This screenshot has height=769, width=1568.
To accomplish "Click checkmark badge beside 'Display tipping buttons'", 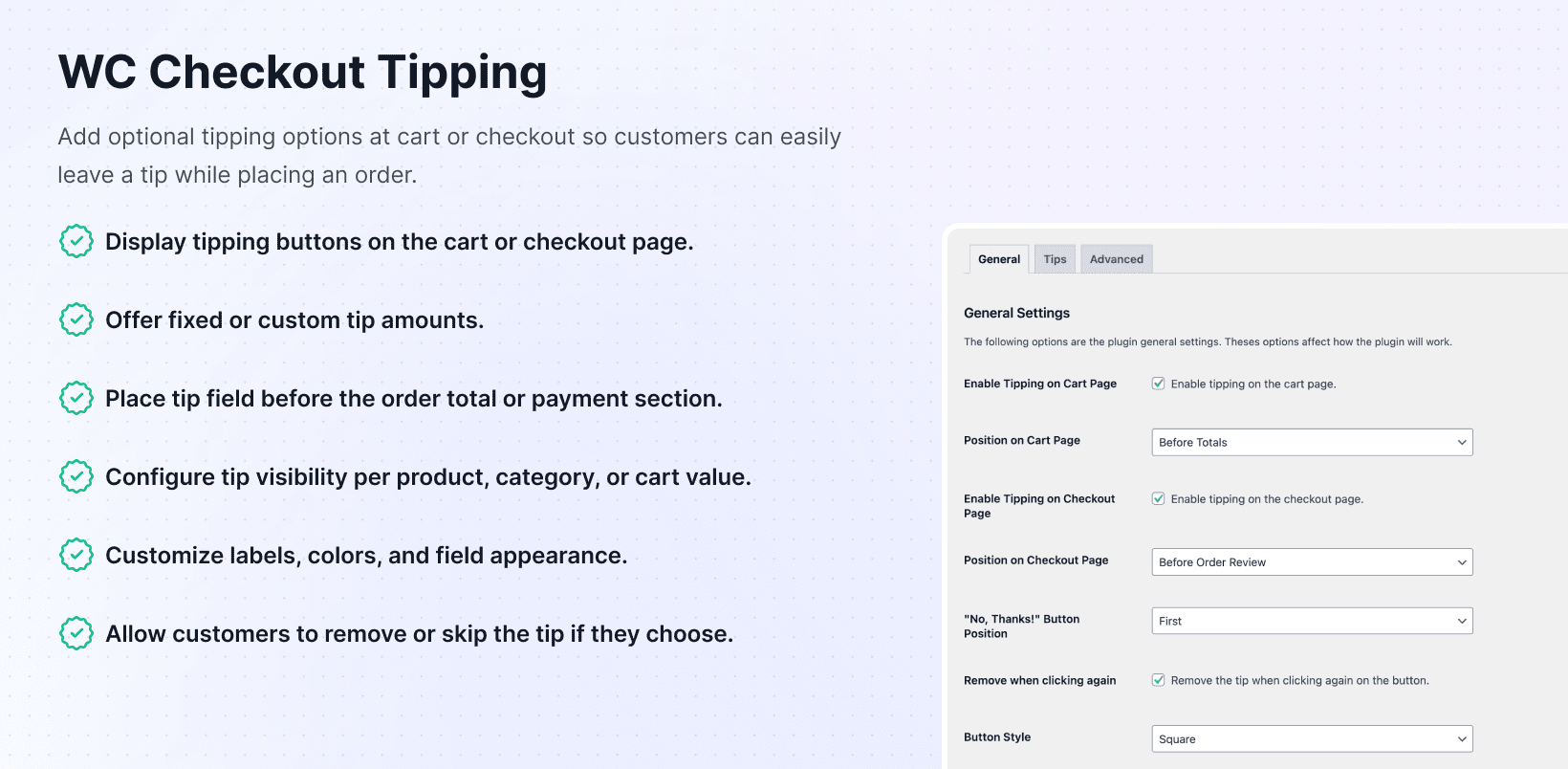I will coord(76,242).
